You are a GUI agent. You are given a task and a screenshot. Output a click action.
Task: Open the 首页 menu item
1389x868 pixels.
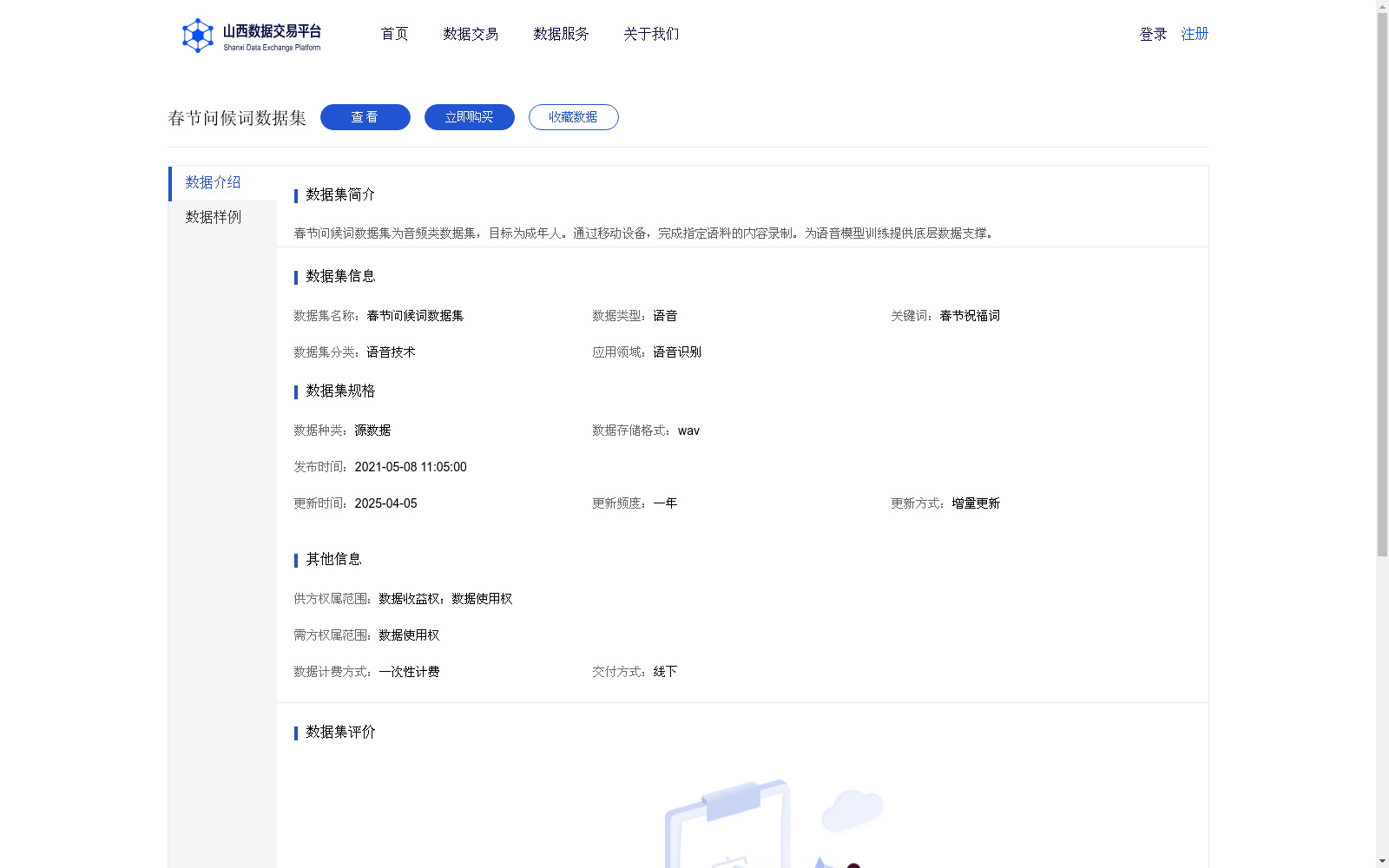pyautogui.click(x=394, y=34)
